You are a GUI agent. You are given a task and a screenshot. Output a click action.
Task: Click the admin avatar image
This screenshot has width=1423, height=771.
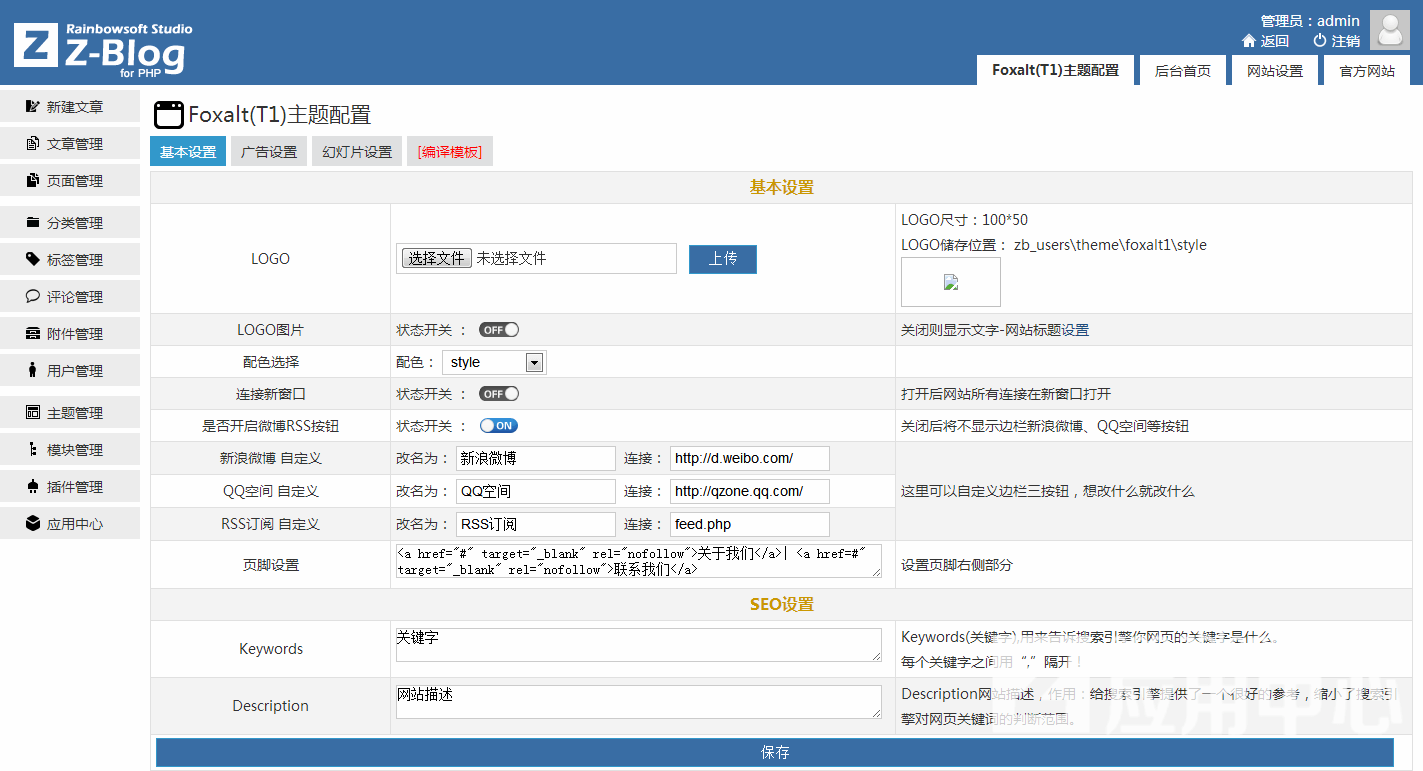coord(1389,30)
